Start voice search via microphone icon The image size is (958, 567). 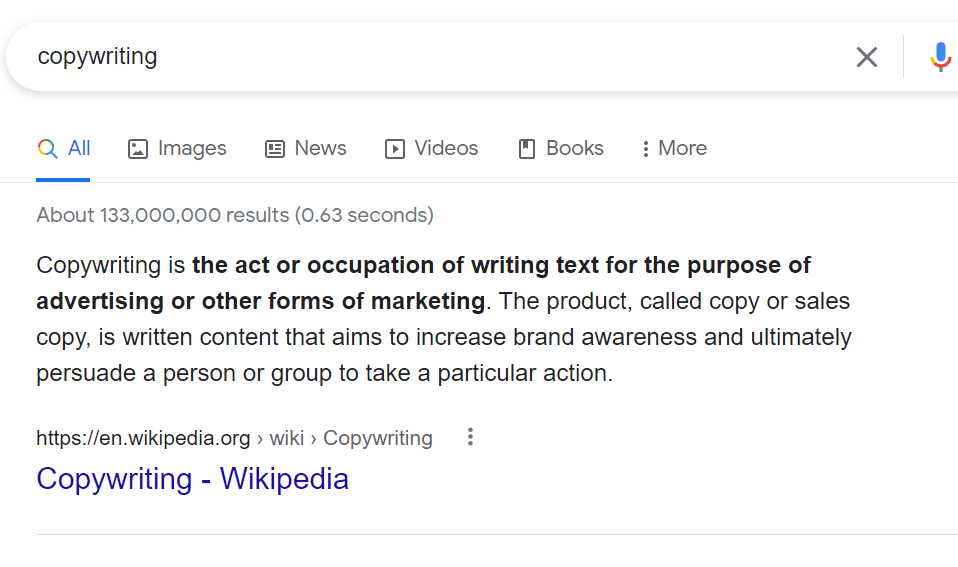coord(940,57)
